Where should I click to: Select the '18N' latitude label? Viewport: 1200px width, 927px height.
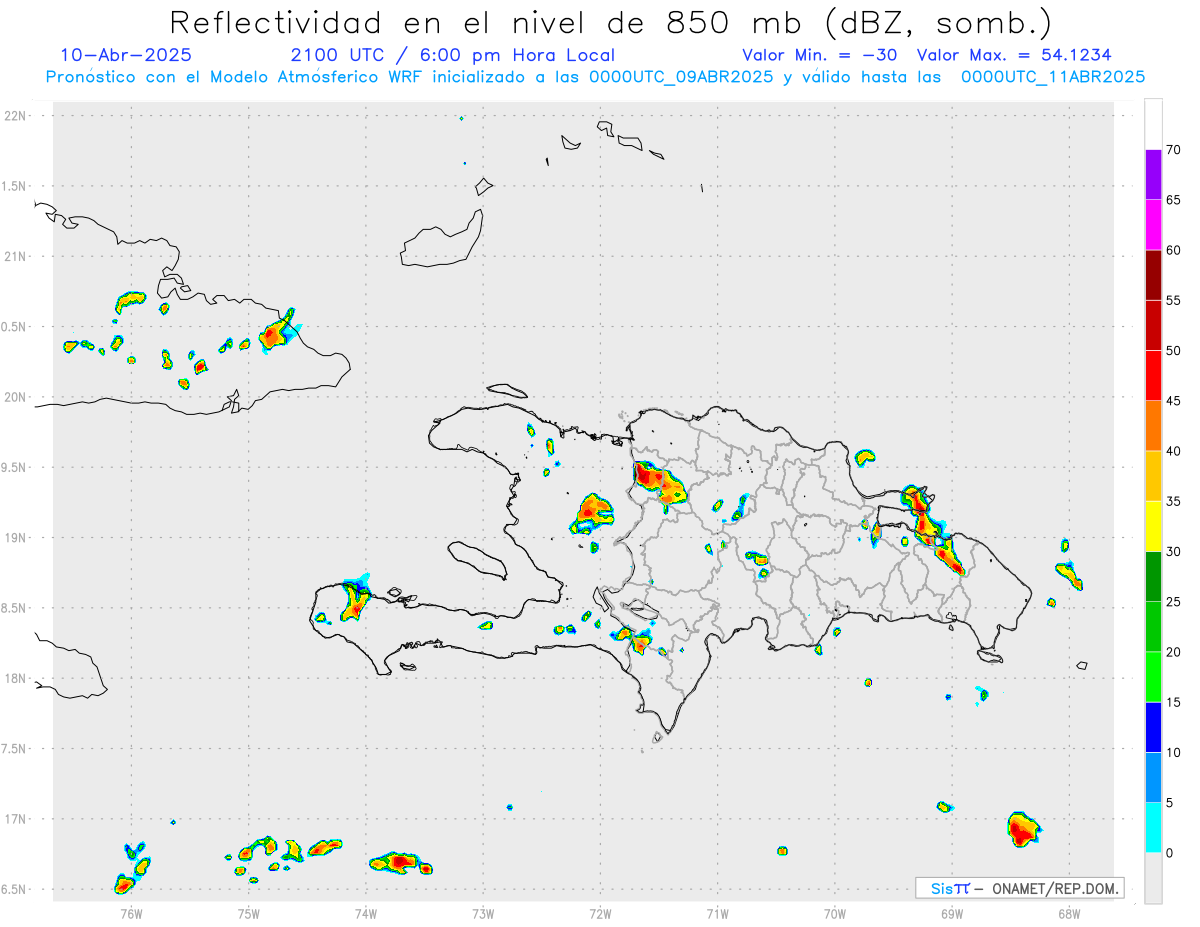click(x=16, y=678)
